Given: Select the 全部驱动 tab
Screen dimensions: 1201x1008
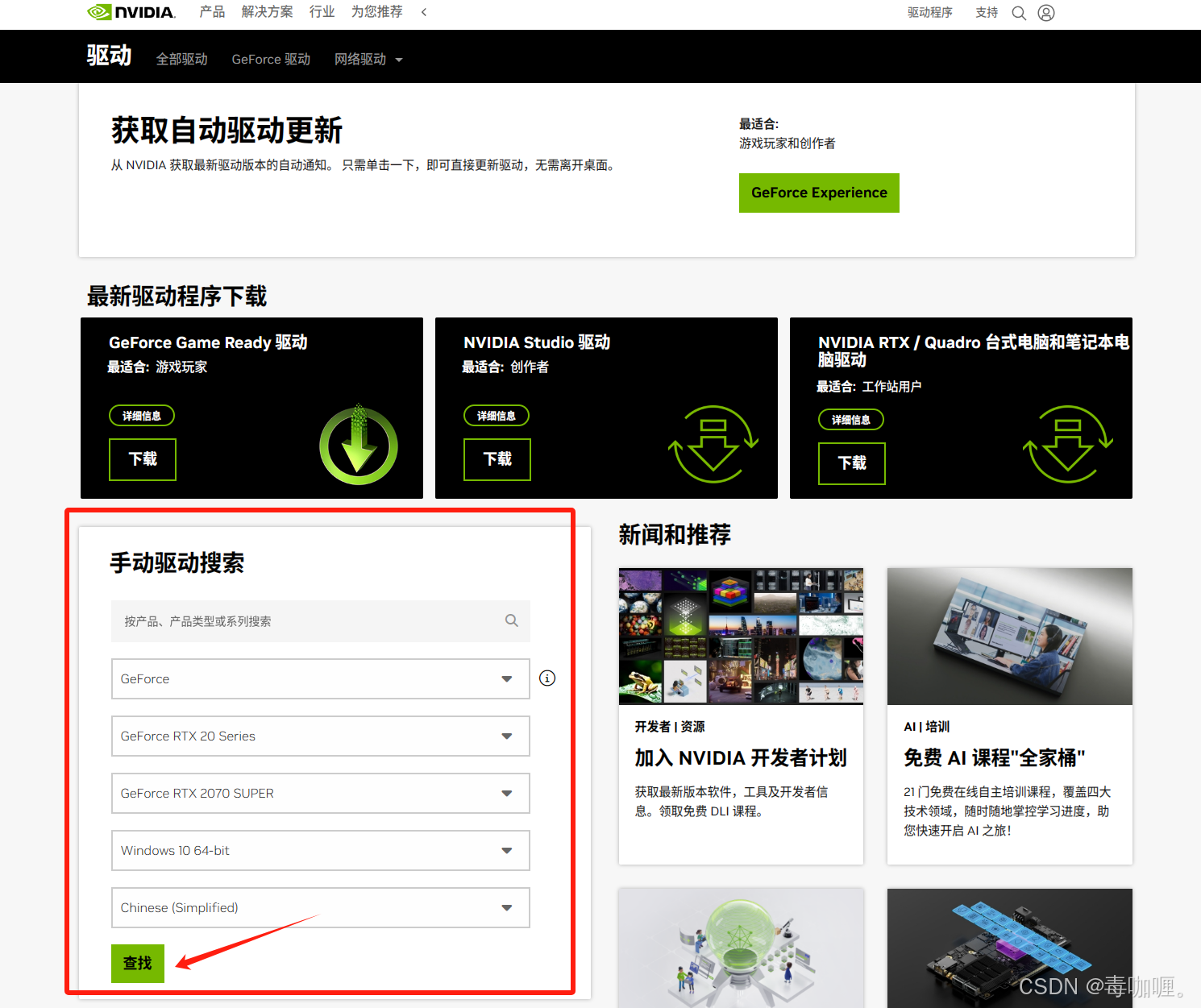Looking at the screenshot, I should [182, 60].
